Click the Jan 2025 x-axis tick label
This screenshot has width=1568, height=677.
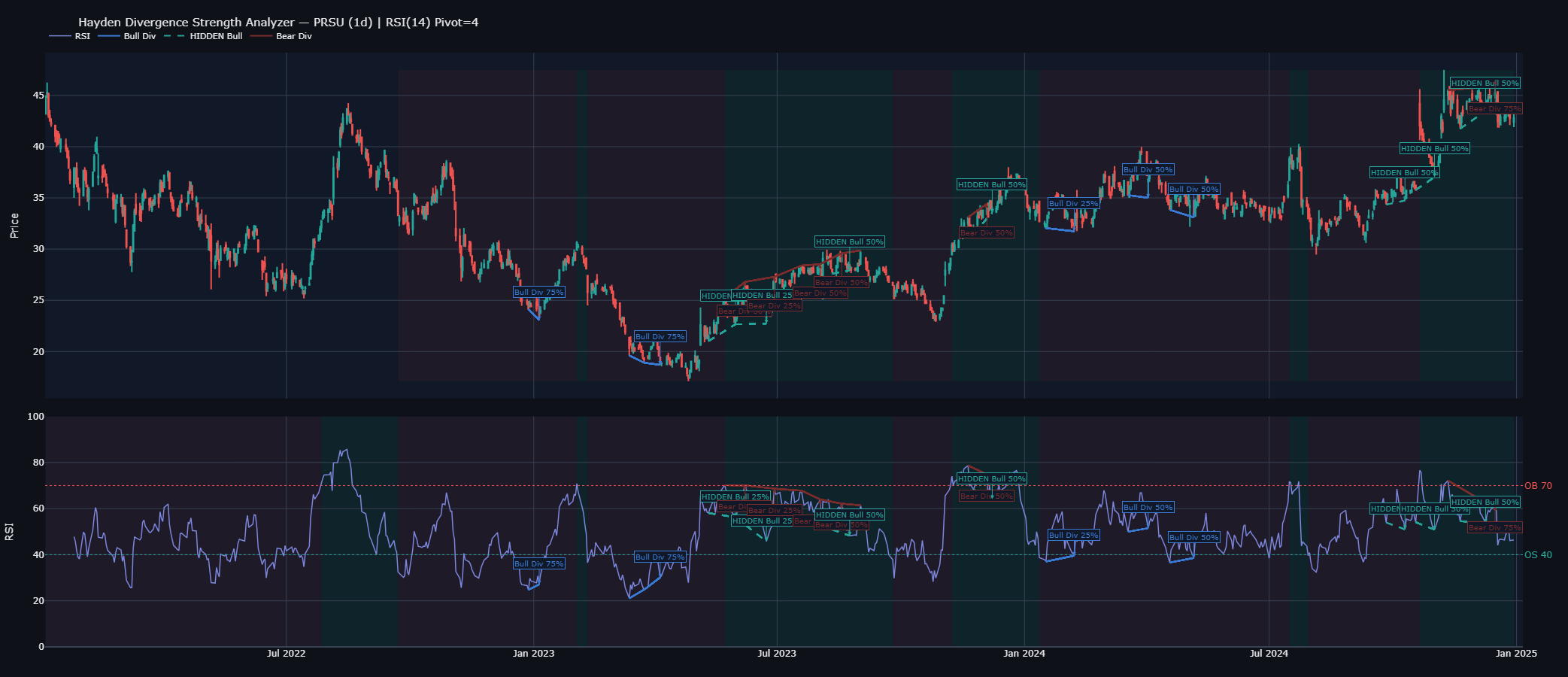click(x=1516, y=653)
